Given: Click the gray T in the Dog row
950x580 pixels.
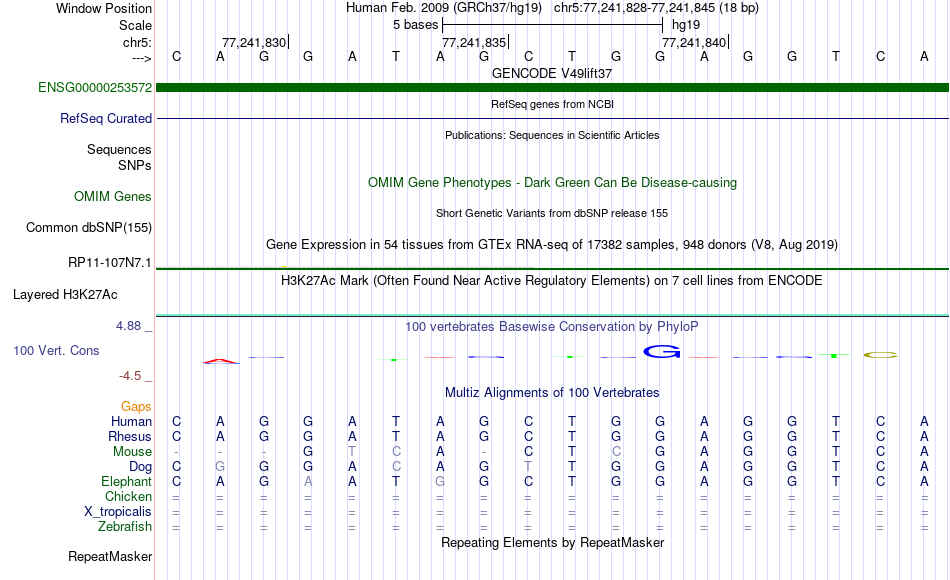Looking at the screenshot, I should click(528, 467).
